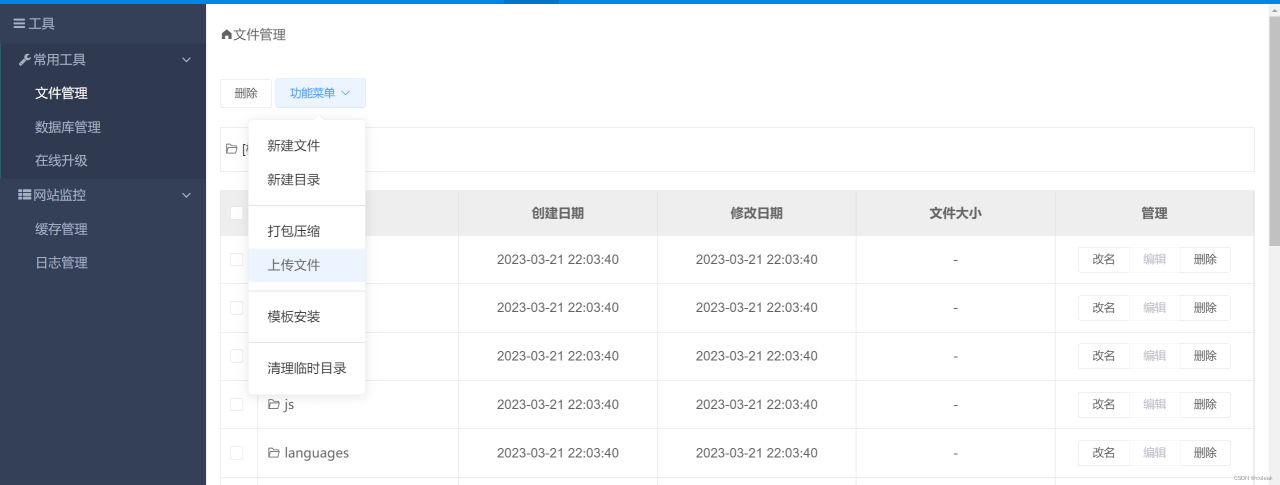The image size is (1280, 485).
Task: Toggle the select-all checkbox in table header
Action: pos(236,213)
